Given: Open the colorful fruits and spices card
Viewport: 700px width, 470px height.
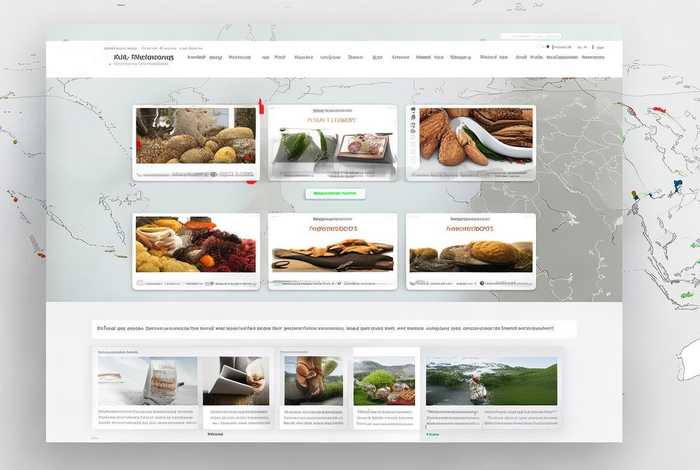Looking at the screenshot, I should [196, 250].
